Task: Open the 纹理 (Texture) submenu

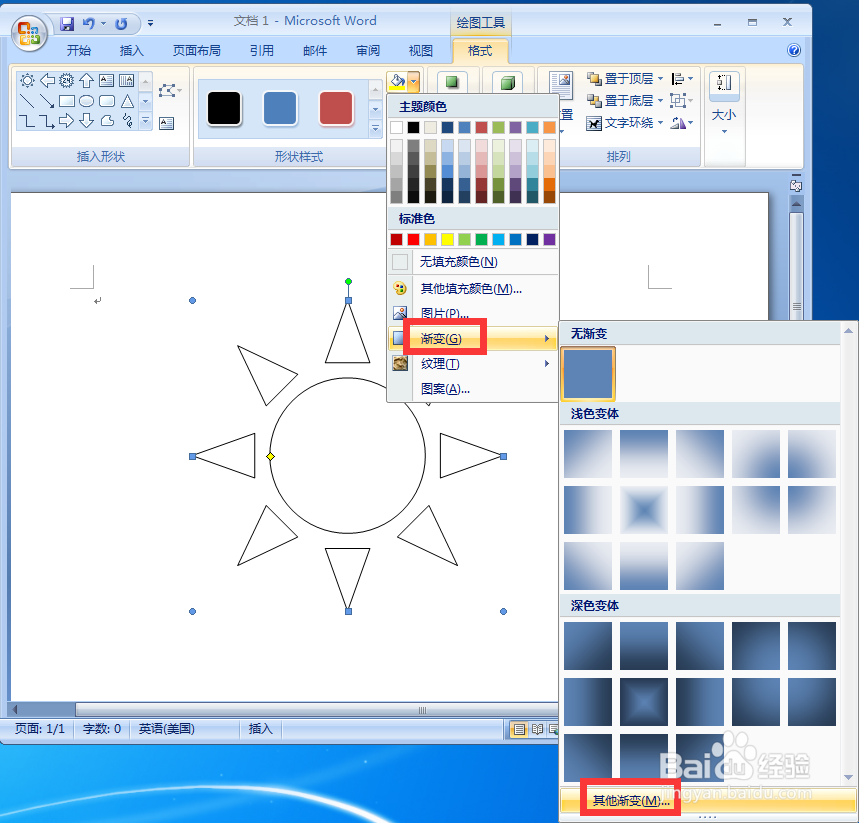Action: (x=473, y=364)
